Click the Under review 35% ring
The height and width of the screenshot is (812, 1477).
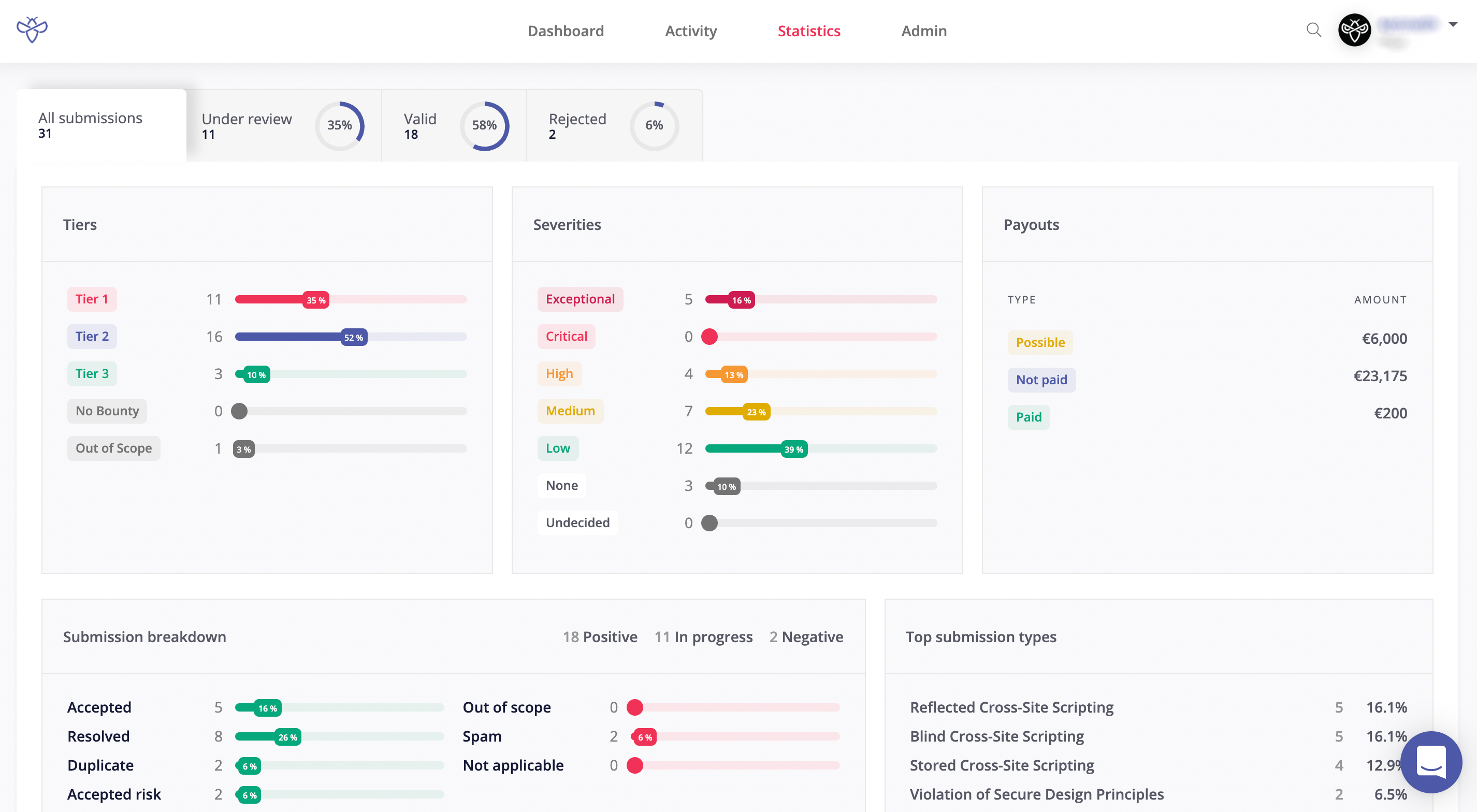339,126
